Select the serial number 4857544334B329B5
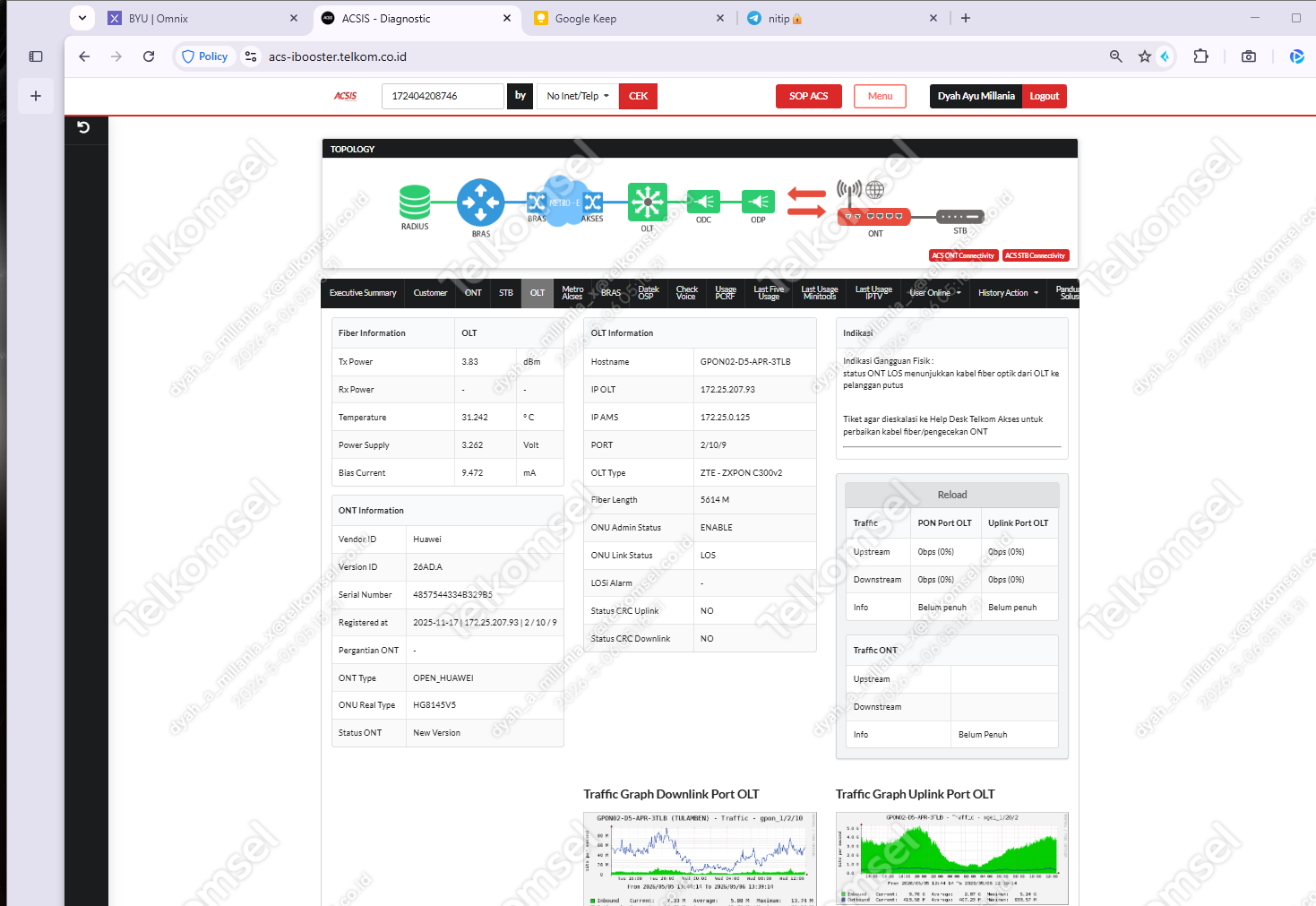 click(x=452, y=595)
